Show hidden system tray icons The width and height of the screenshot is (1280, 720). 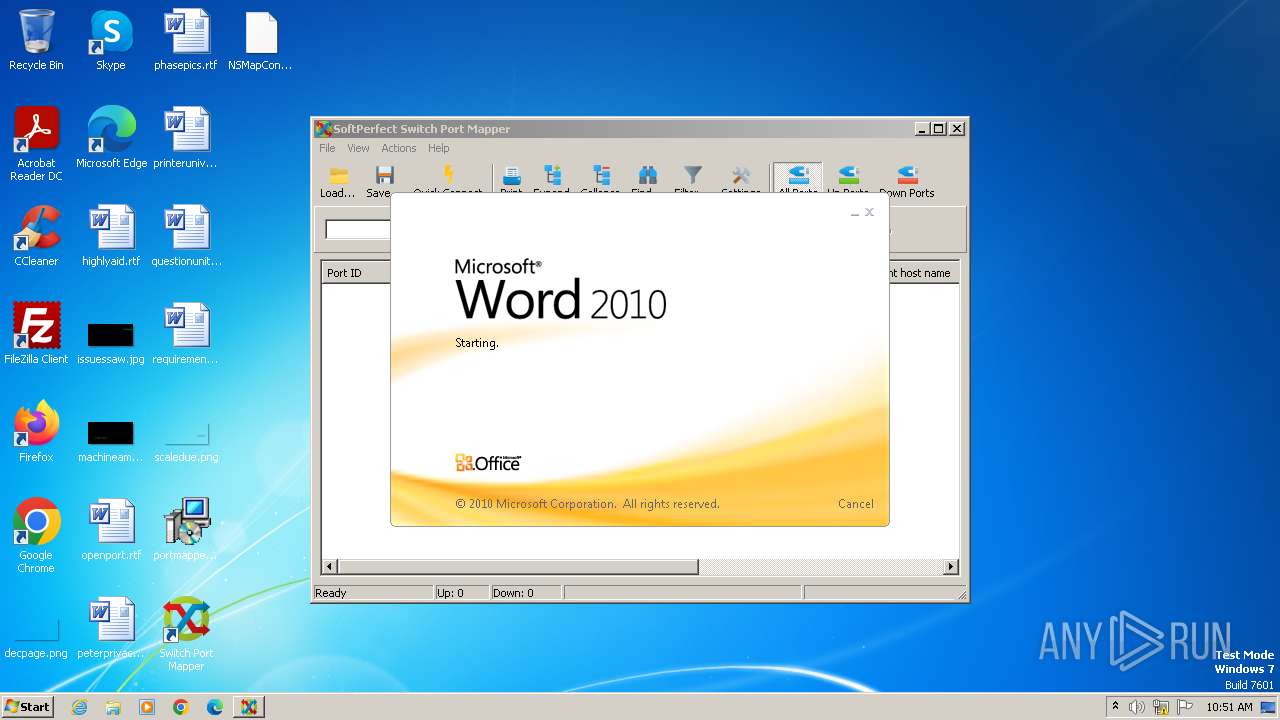click(x=1115, y=706)
